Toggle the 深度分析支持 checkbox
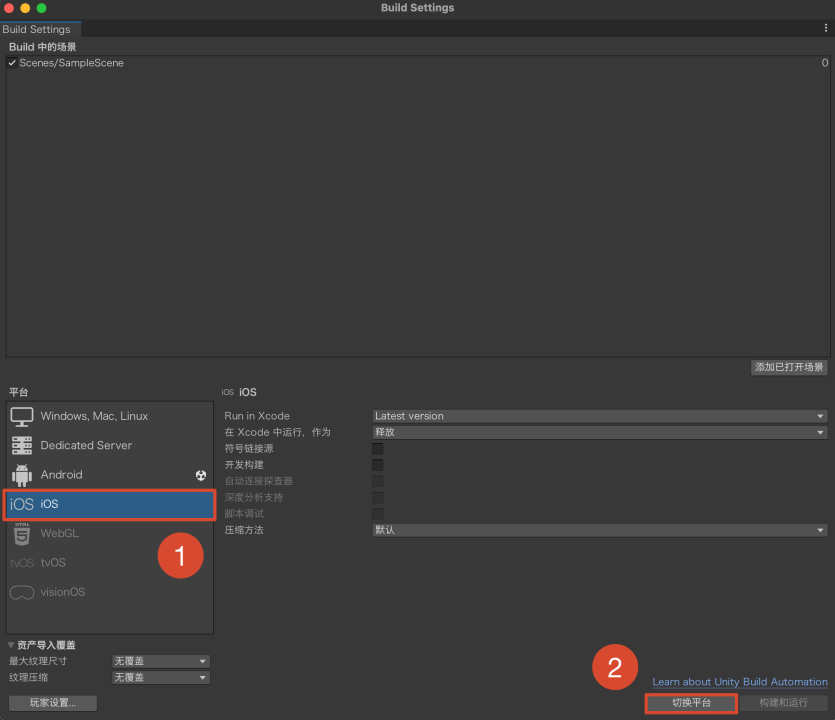The width and height of the screenshot is (835, 720). point(378,497)
